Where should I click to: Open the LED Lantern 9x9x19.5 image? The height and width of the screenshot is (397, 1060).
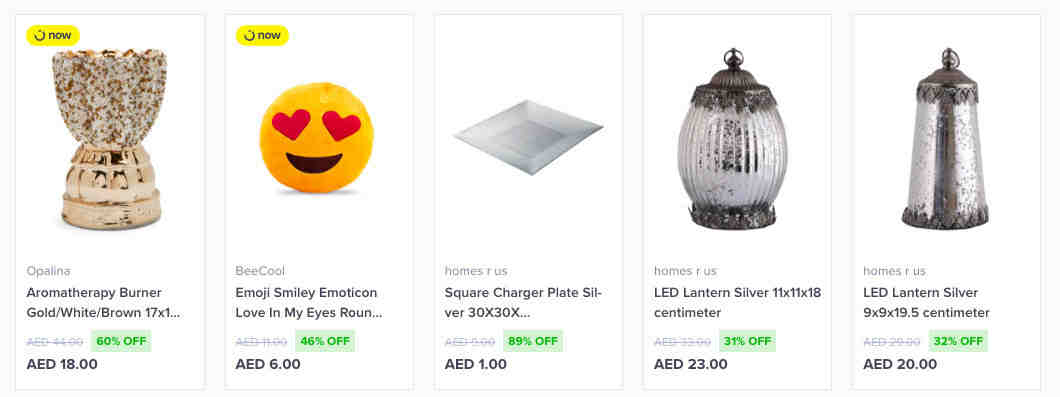946,139
